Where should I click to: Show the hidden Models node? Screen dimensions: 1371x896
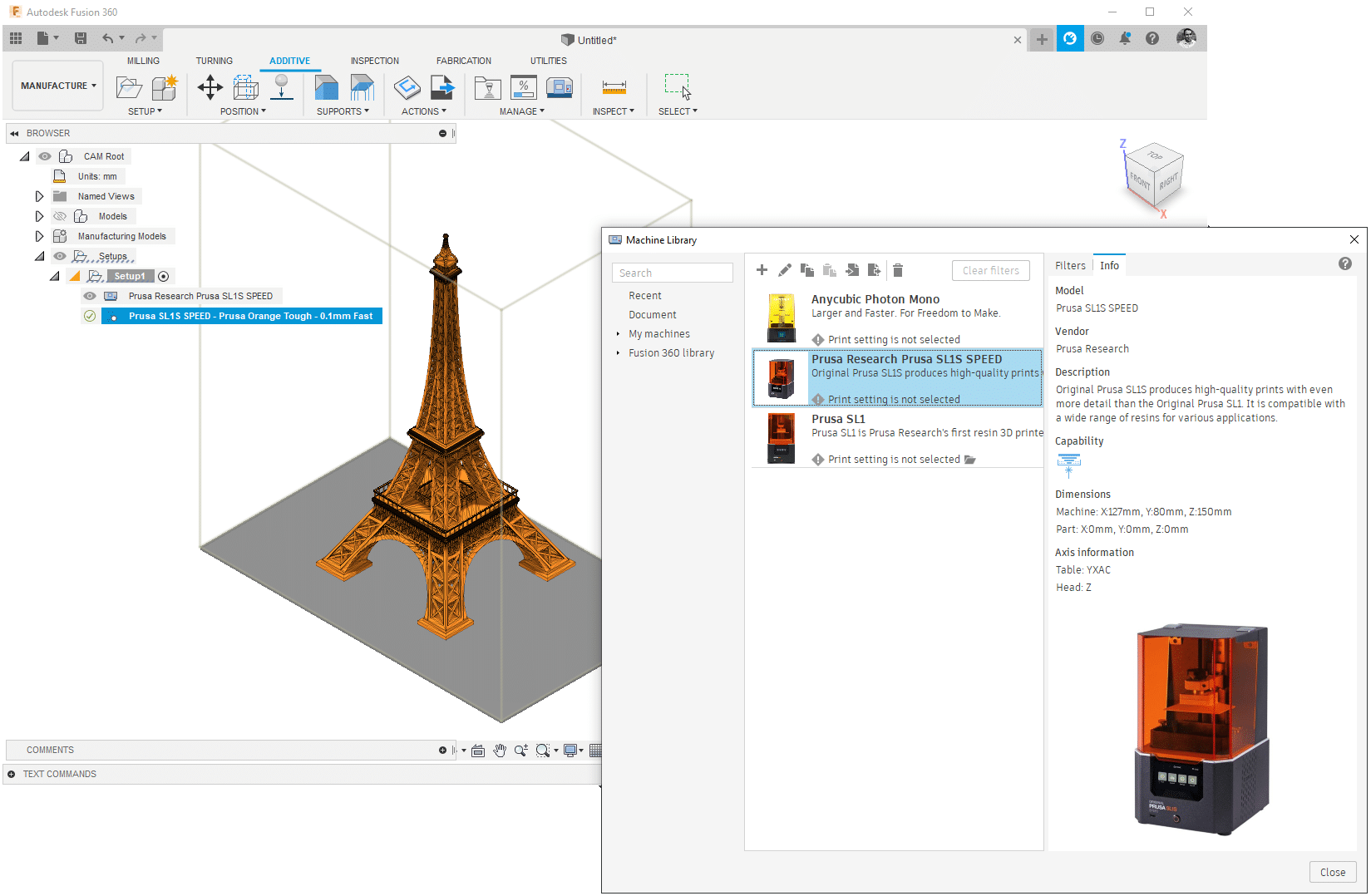point(60,216)
